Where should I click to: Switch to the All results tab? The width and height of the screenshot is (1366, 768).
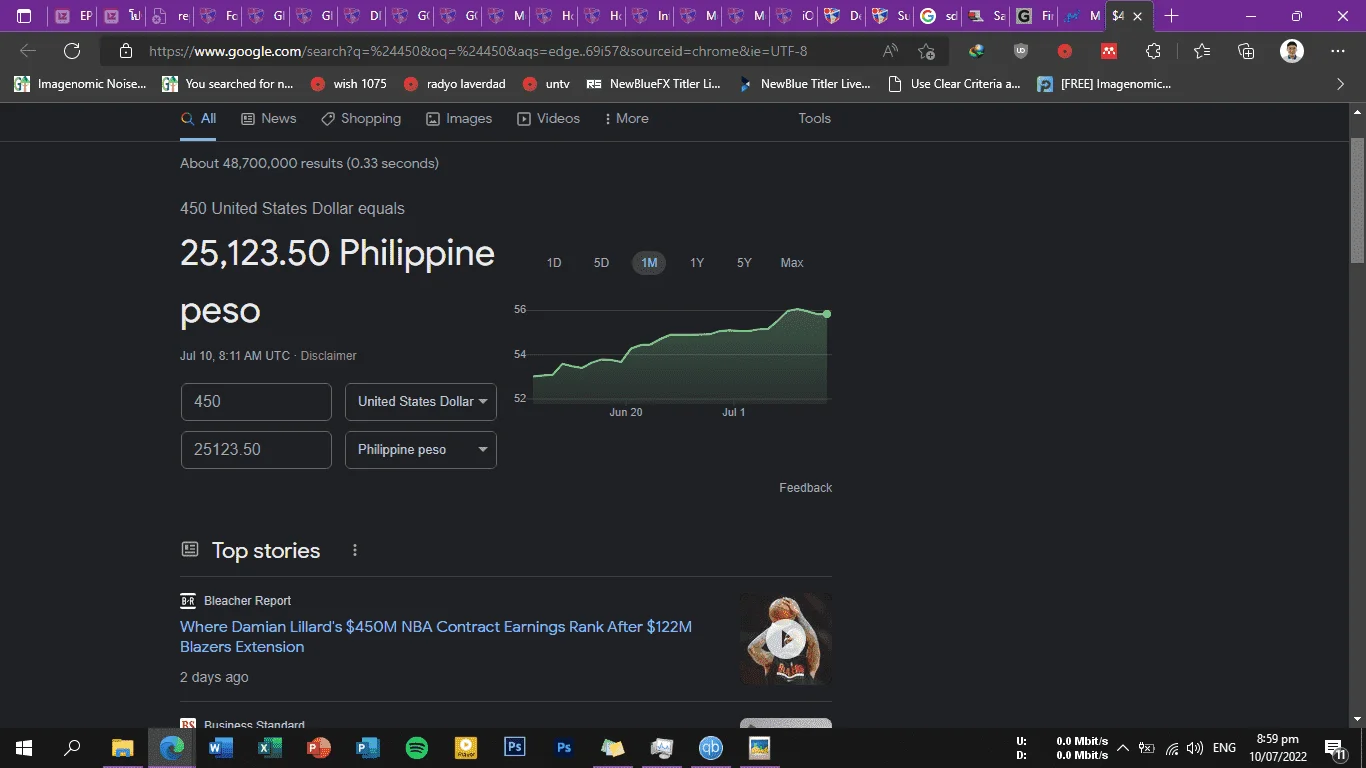click(x=198, y=118)
